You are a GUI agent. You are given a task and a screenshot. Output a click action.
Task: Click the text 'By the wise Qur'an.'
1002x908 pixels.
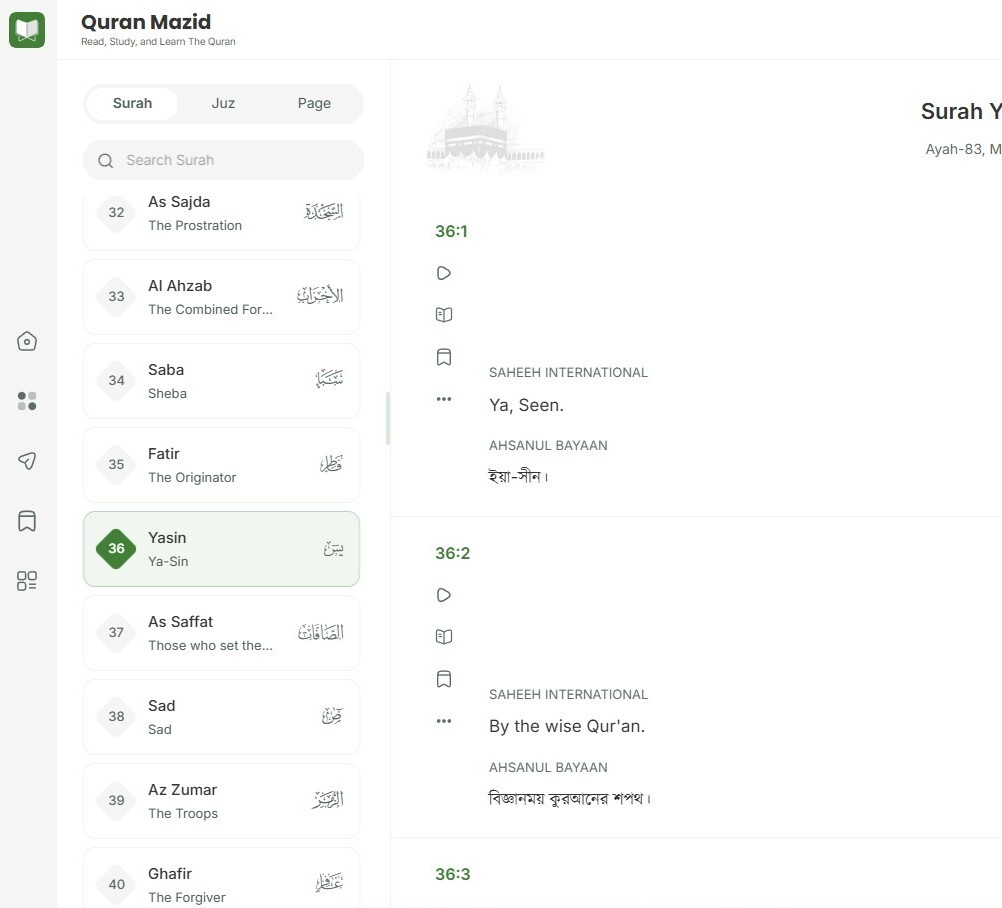[x=567, y=727]
